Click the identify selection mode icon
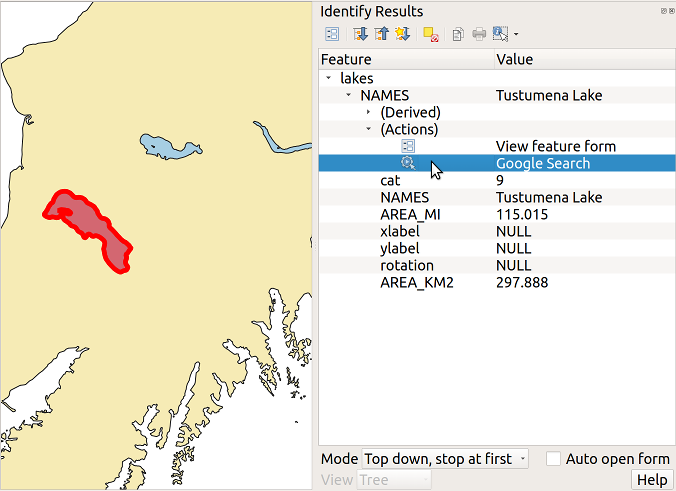This screenshot has height=491, width=676. pyautogui.click(x=500, y=34)
